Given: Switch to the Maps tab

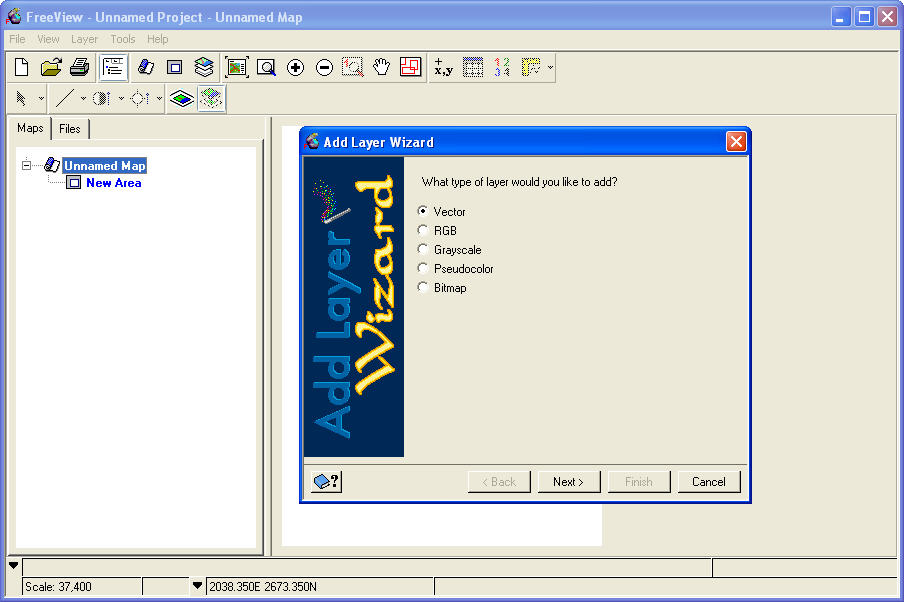Looking at the screenshot, I should pos(30,128).
